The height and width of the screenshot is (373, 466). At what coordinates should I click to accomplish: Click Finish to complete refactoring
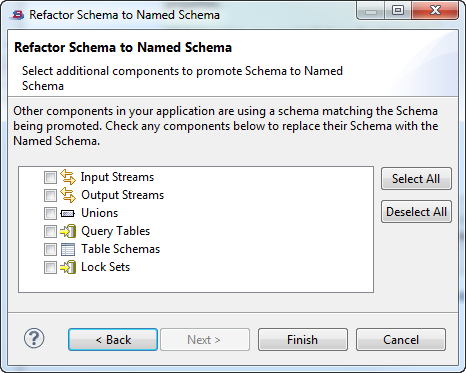coord(303,340)
